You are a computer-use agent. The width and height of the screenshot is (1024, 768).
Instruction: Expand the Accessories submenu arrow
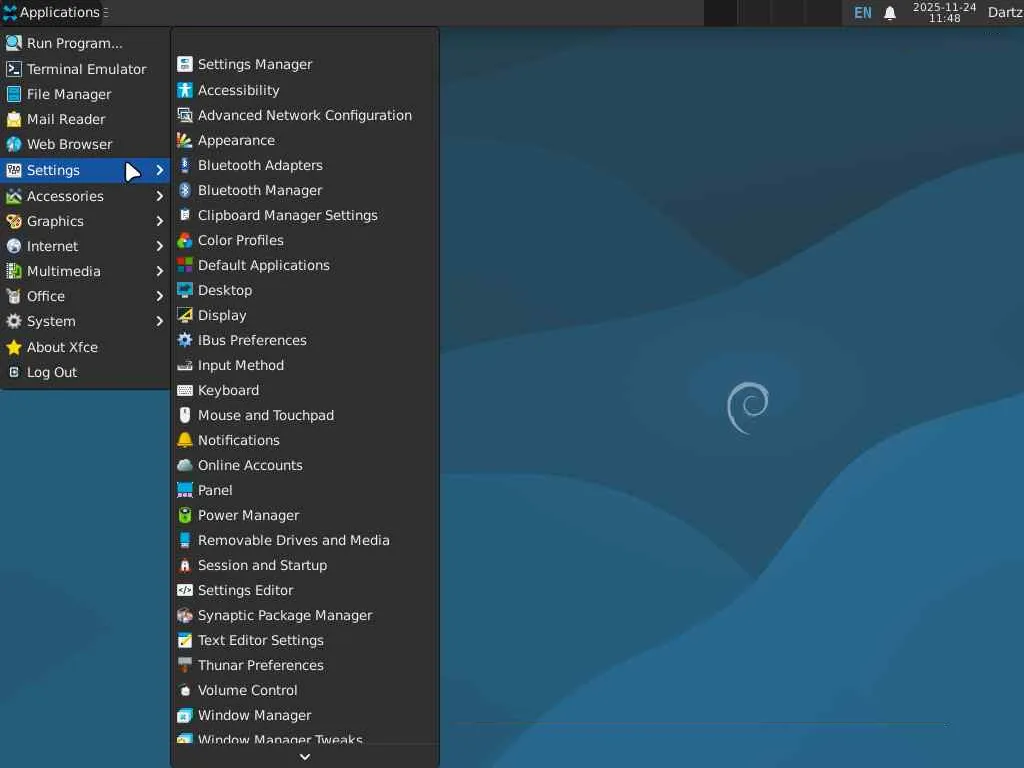[159, 196]
